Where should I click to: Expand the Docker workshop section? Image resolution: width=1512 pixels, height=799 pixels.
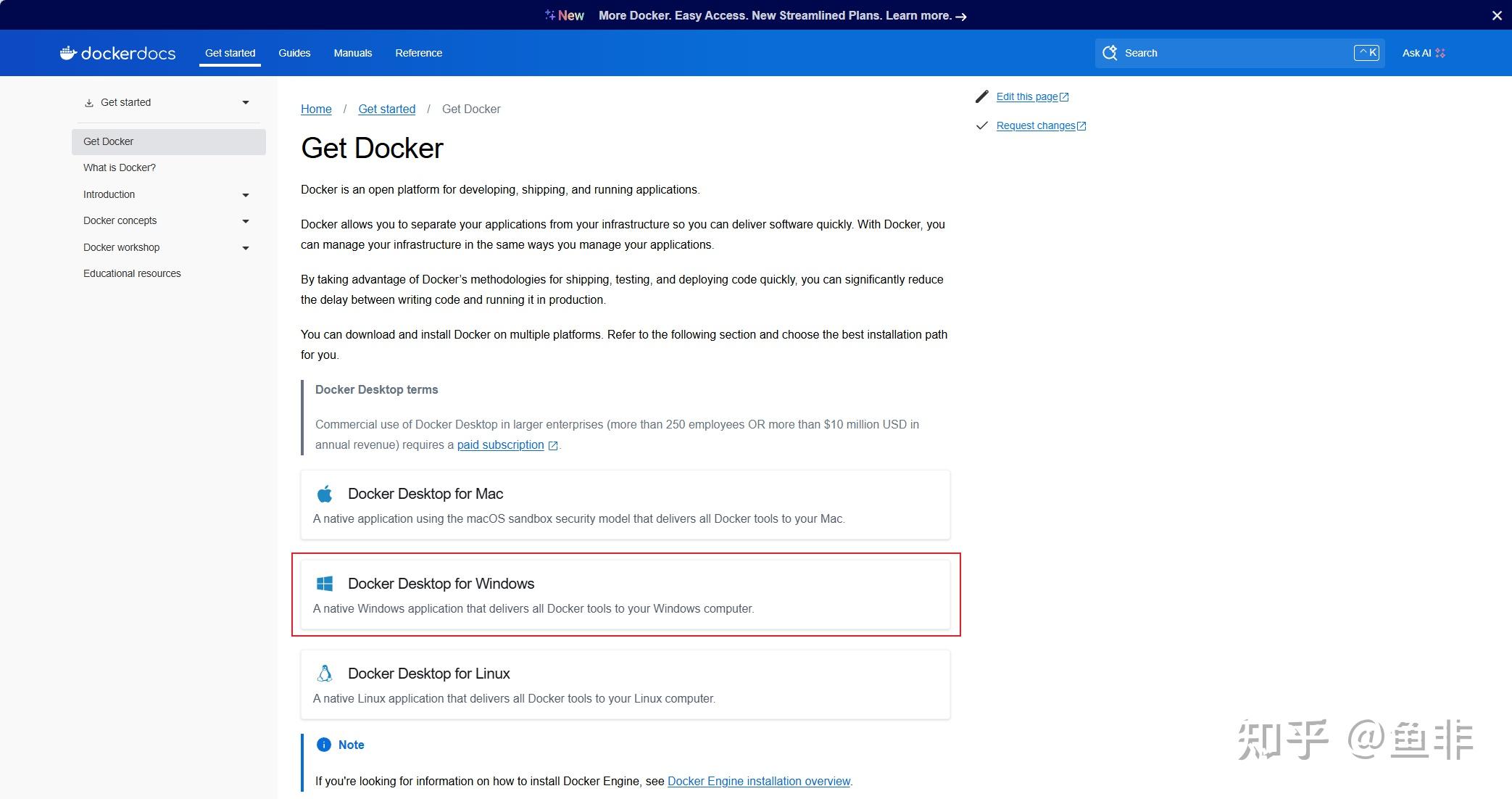[246, 248]
